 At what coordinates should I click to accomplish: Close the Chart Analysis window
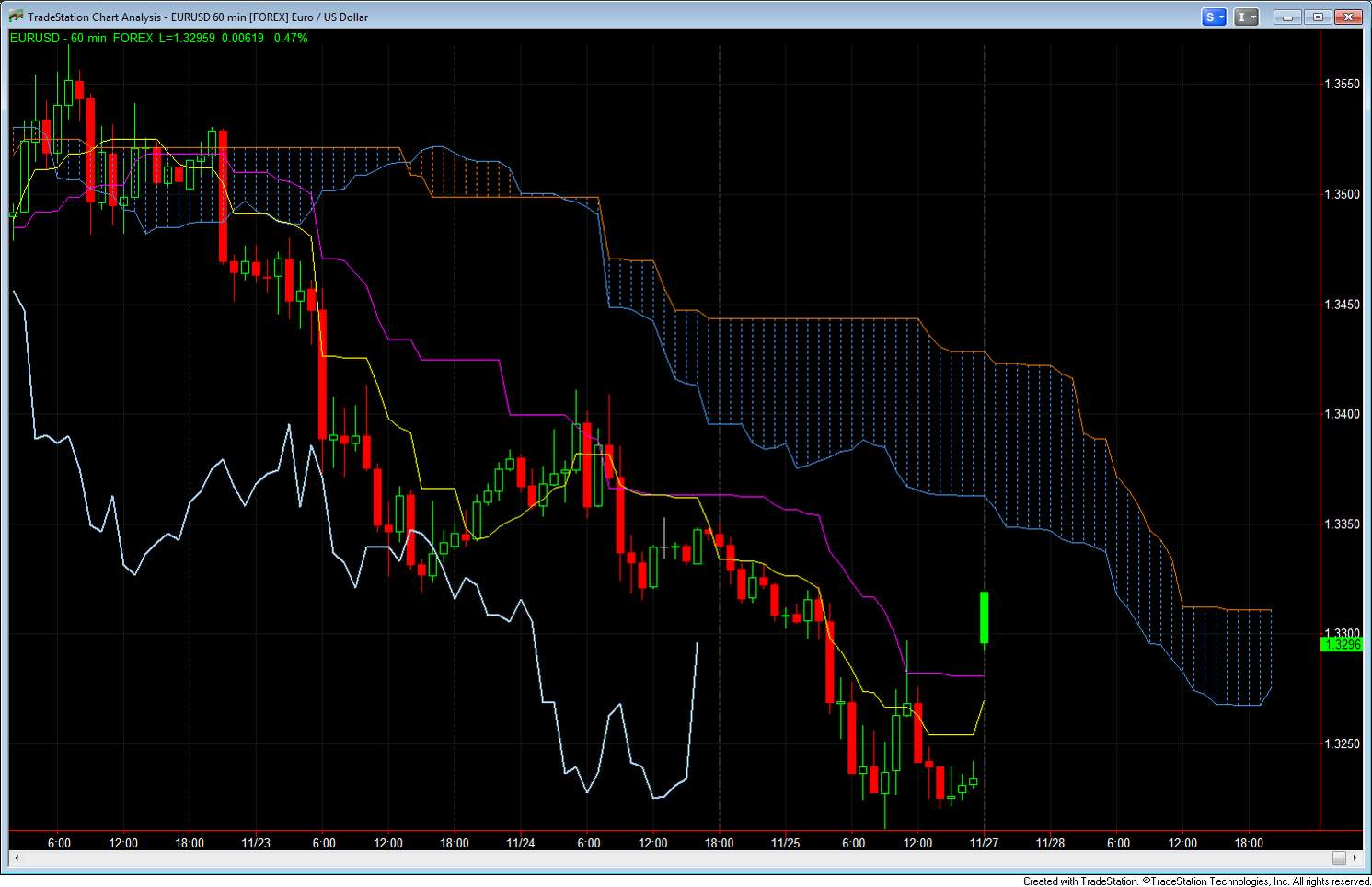(x=1349, y=17)
